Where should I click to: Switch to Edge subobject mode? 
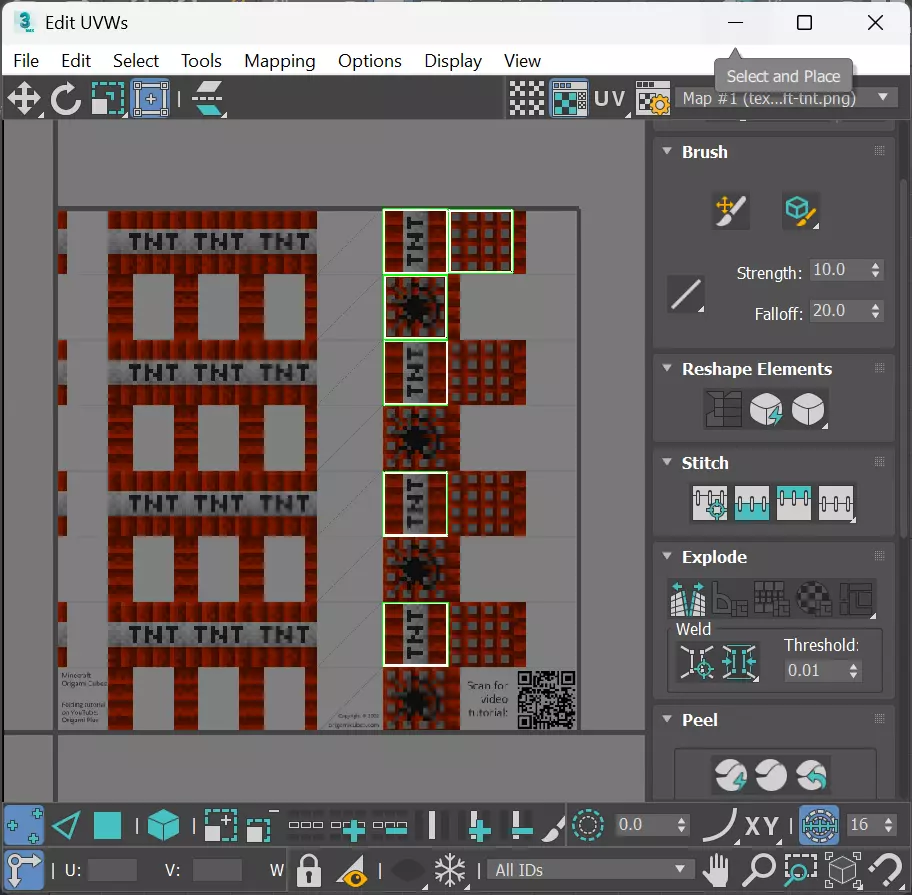click(66, 825)
